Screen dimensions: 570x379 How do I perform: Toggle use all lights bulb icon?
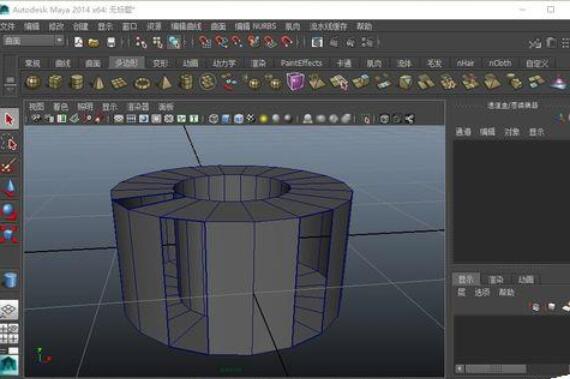(x=264, y=118)
